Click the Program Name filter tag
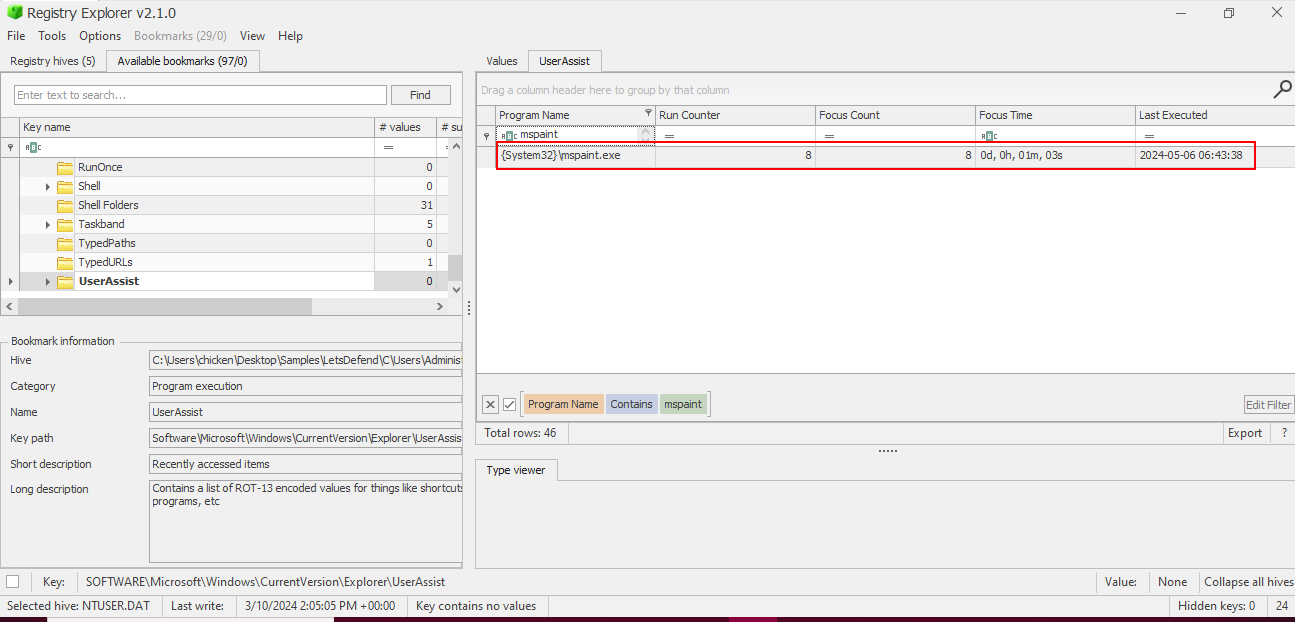Screen dimensions: 1295x622 (x=563, y=404)
